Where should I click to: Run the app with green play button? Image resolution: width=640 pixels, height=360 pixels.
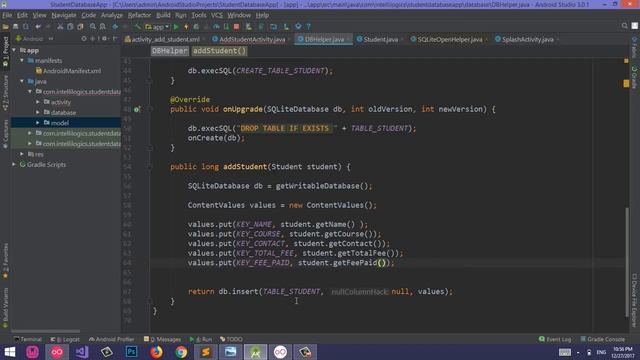[176, 27]
